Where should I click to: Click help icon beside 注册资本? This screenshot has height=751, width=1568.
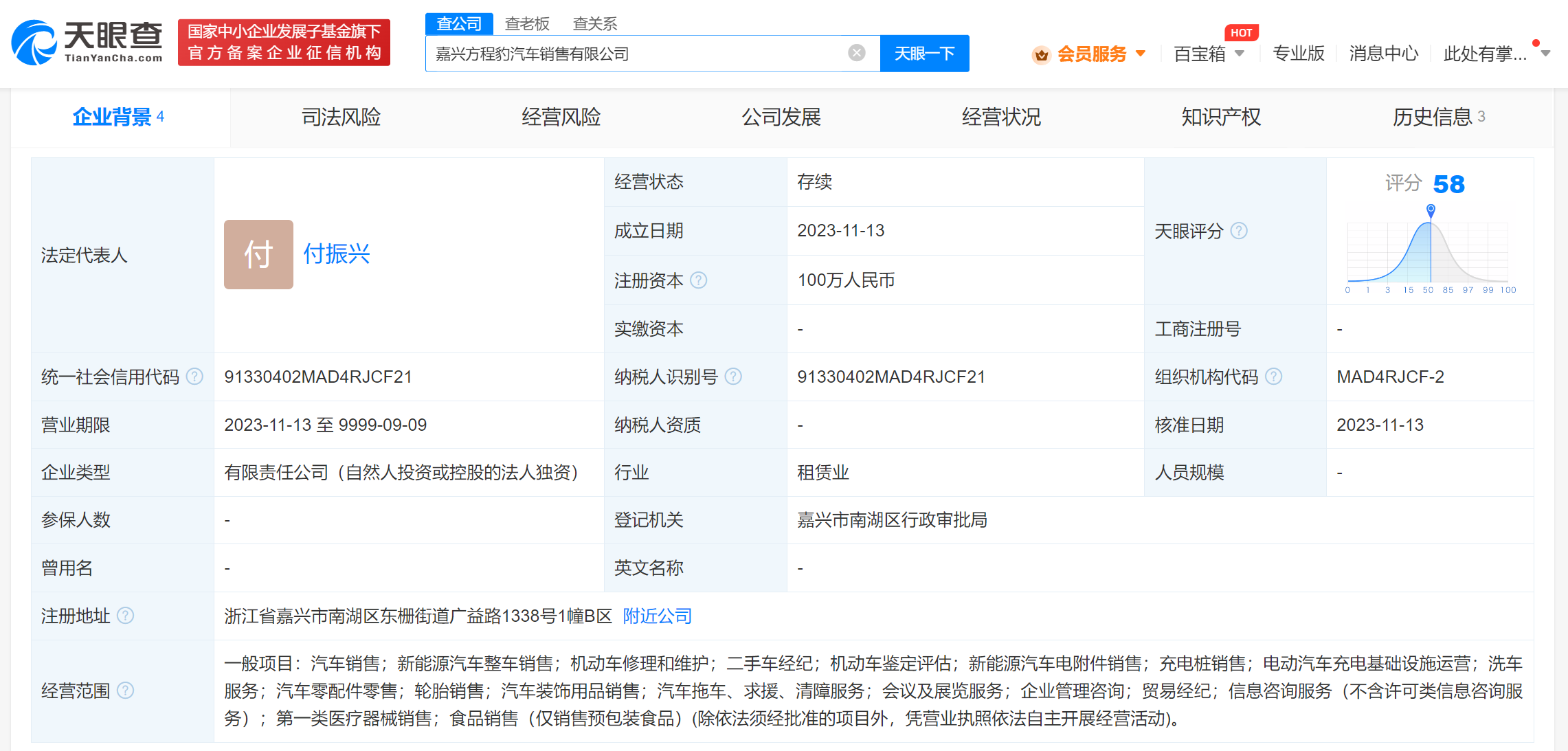[x=698, y=280]
